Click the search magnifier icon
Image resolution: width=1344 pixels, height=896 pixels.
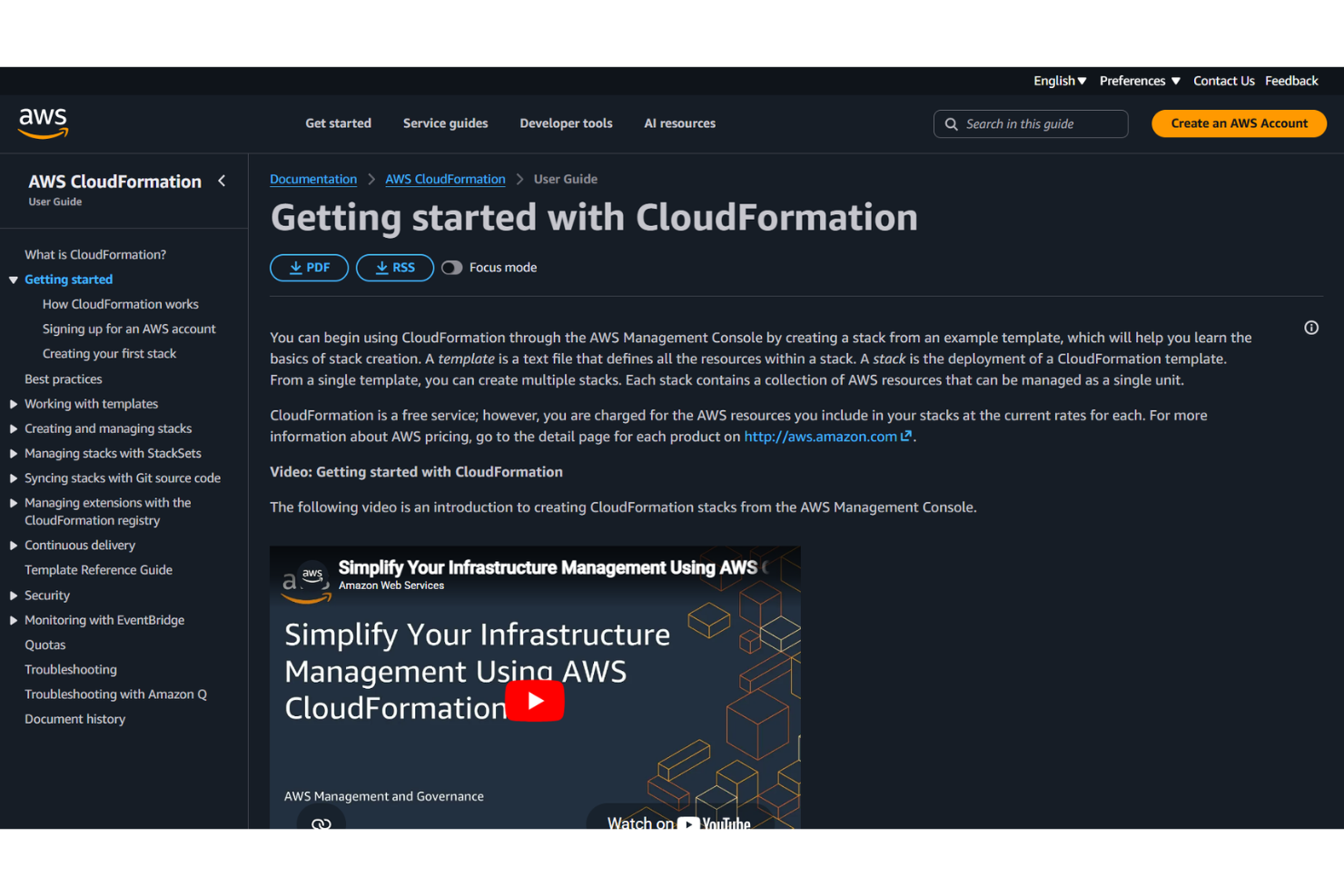coord(951,124)
